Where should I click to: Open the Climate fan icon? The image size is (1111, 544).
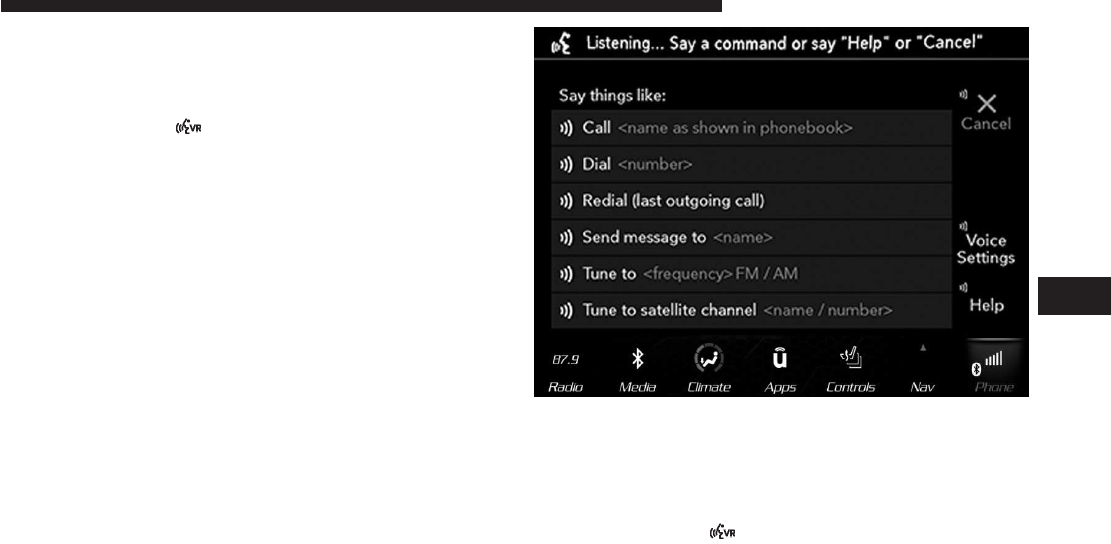(x=709, y=359)
